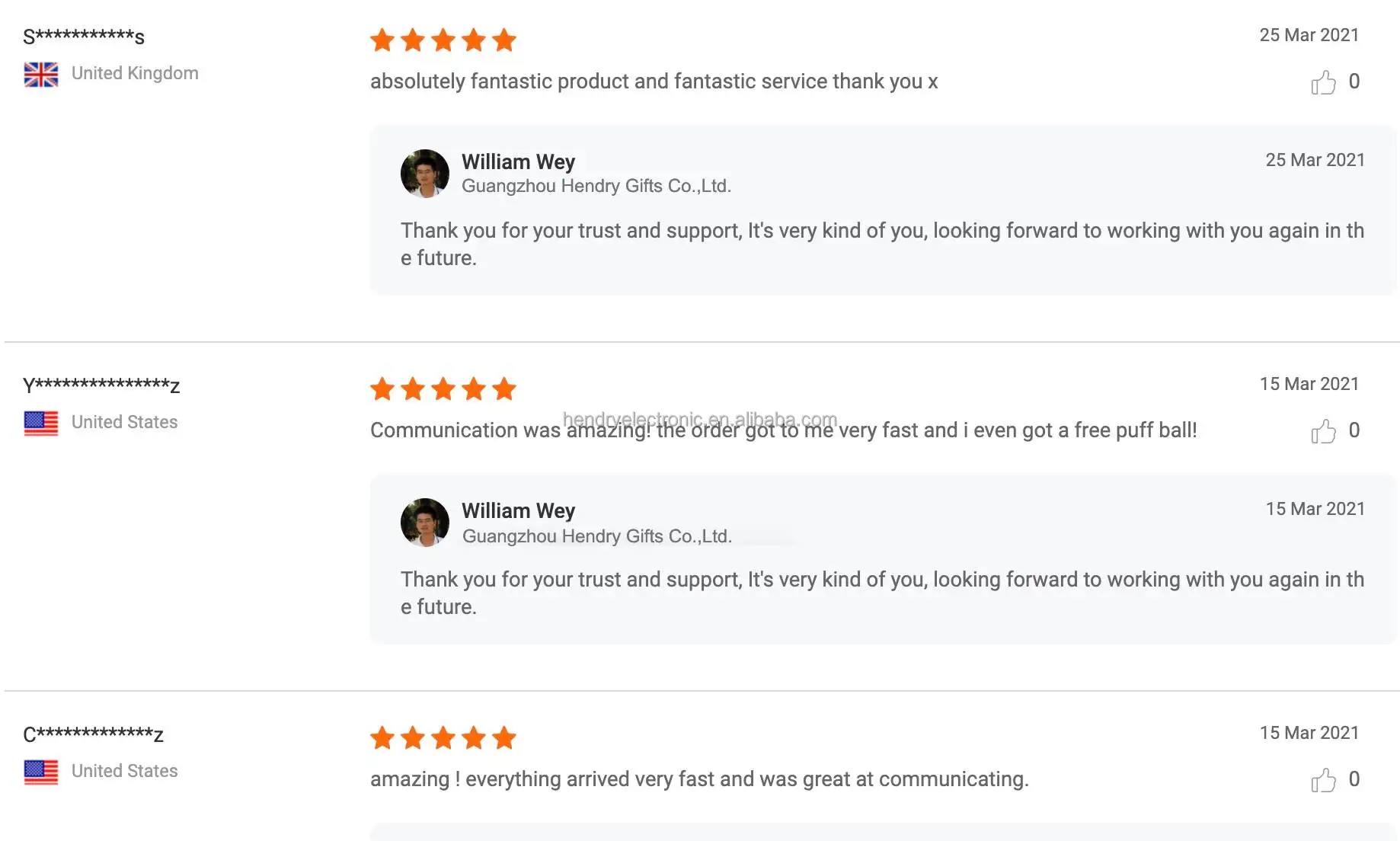Thumbs-up the 'everything arrived very fast' review
The image size is (1400, 841).
click(x=1323, y=780)
